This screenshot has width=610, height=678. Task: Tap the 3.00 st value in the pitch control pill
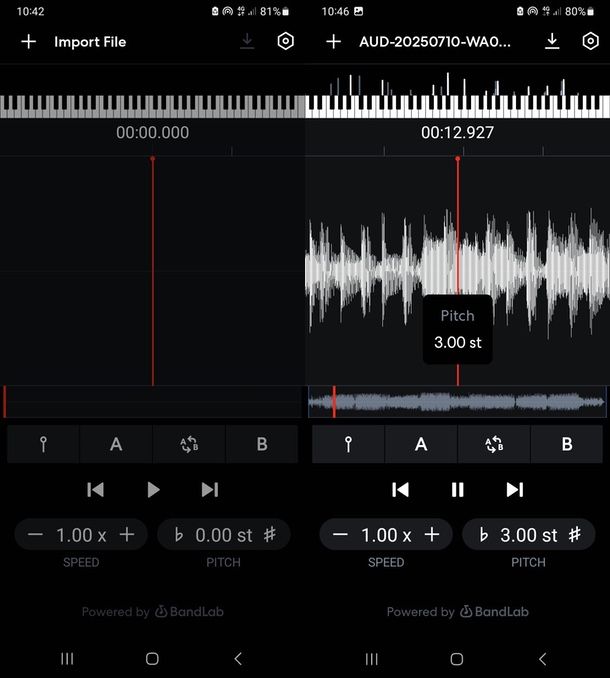coord(529,535)
